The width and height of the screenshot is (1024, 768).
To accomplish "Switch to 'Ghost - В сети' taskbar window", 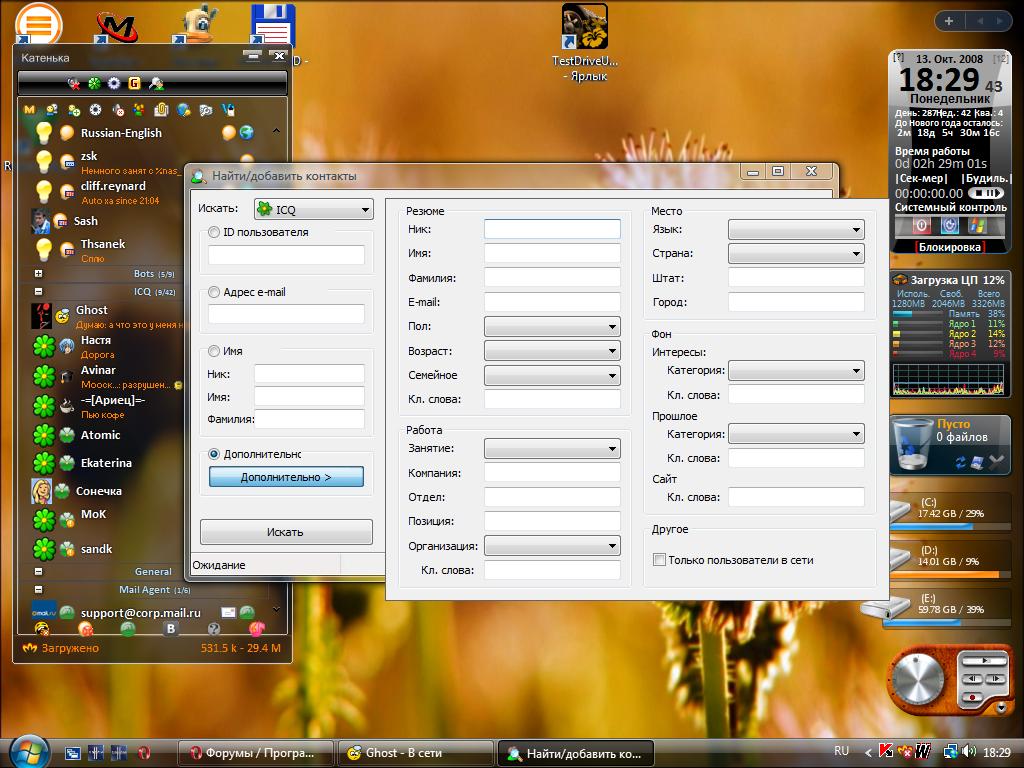I will pyautogui.click(x=415, y=753).
